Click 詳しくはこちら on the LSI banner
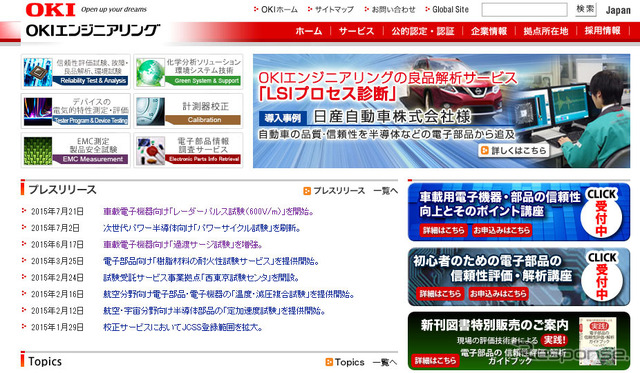 click(x=513, y=151)
